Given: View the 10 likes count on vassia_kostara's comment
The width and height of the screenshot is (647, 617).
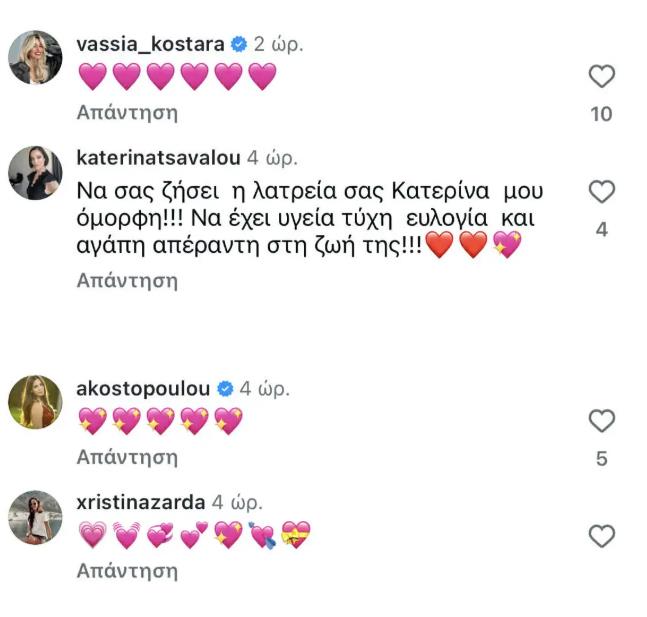Looking at the screenshot, I should (601, 114).
